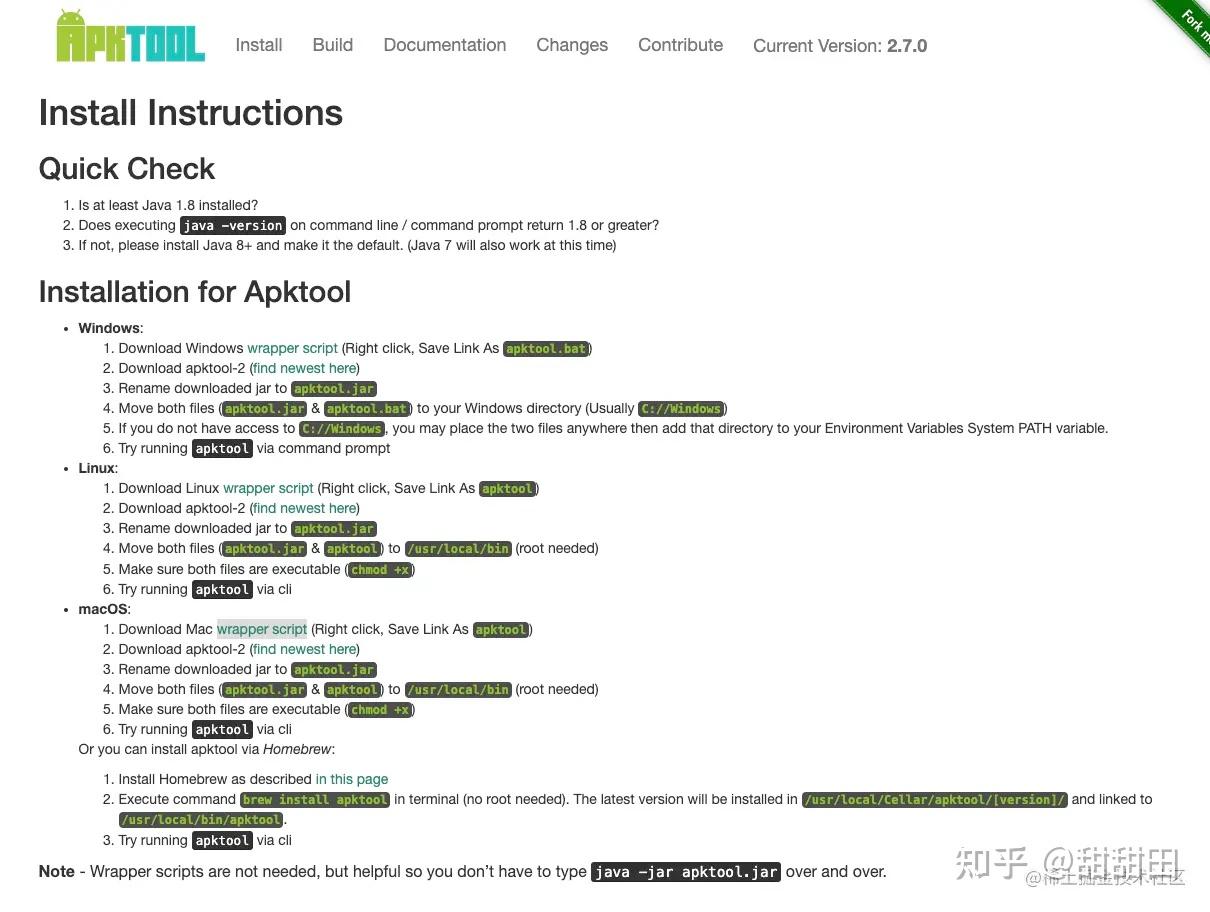1210x912 pixels.
Task: Click the apktool.bat code in Windows step 1
Action: pyautogui.click(x=546, y=349)
